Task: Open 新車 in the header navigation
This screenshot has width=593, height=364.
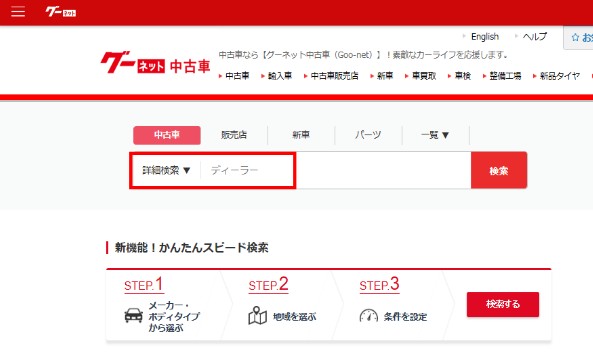Action: 385,76
